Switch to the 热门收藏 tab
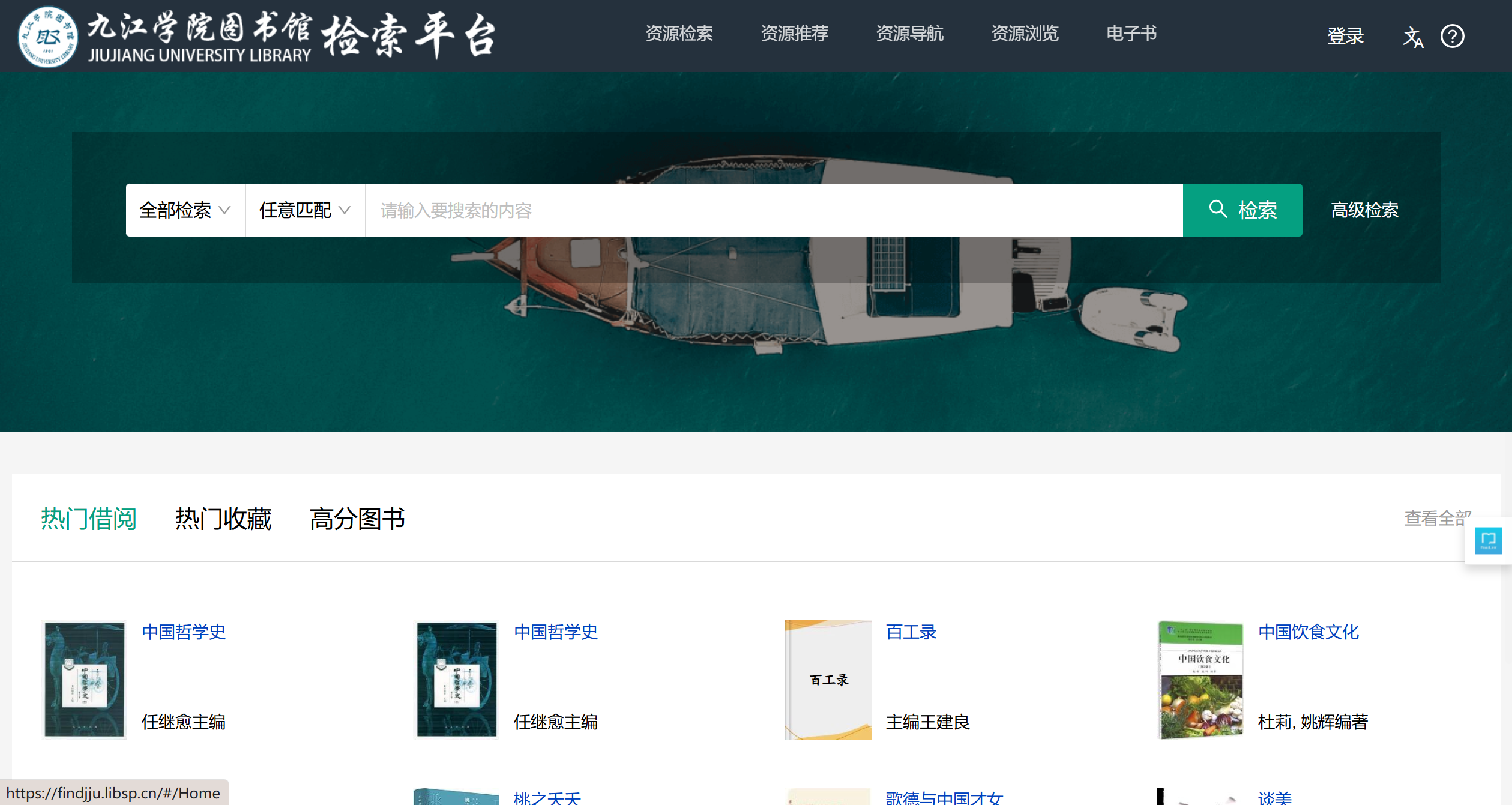Screen dimensions: 1512x805 pos(223,519)
